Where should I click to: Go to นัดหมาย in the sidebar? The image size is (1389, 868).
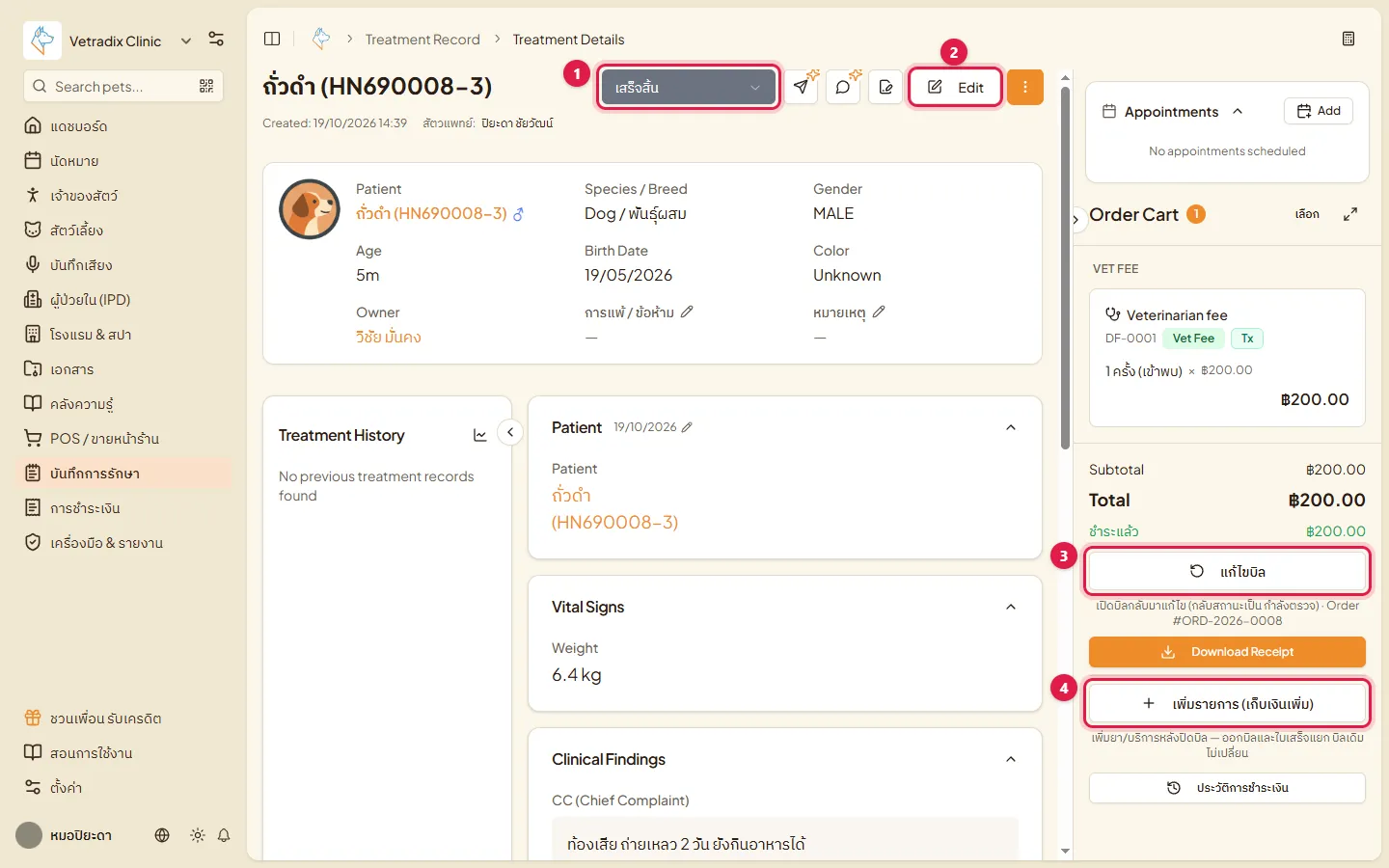click(123, 161)
